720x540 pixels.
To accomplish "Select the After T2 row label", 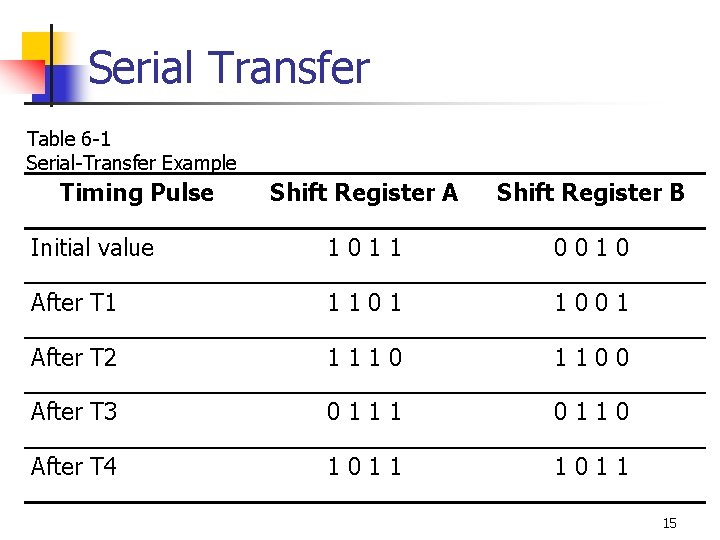I will [73, 357].
